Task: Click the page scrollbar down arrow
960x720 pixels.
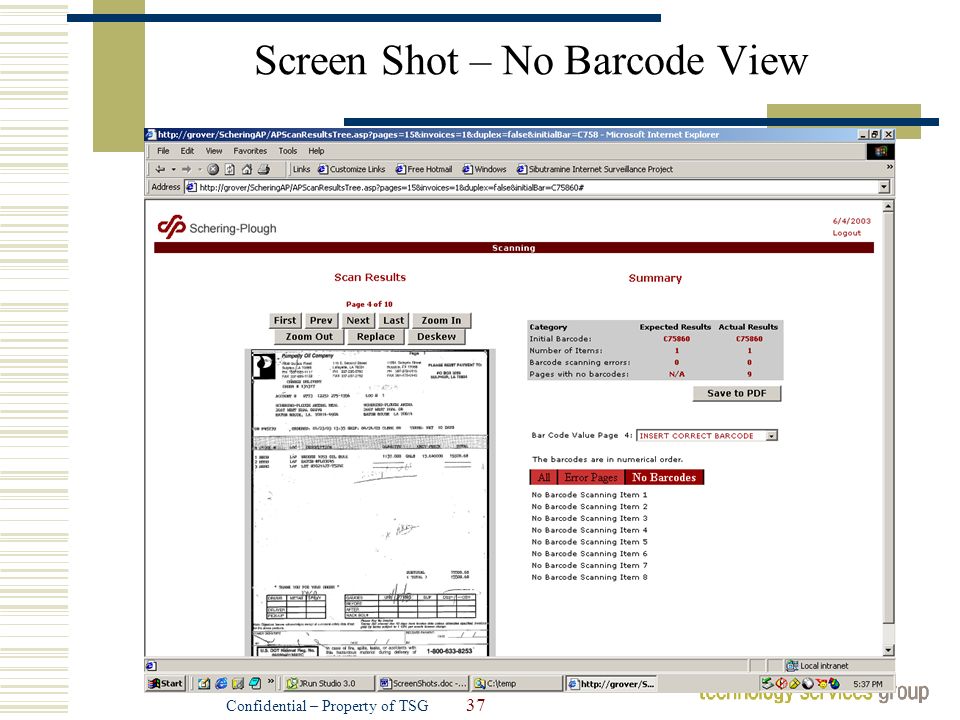Action: [x=888, y=650]
